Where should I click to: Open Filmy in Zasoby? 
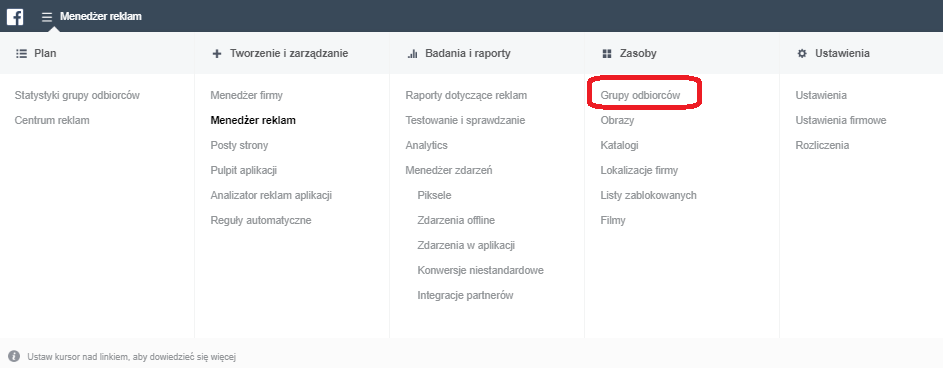tap(613, 220)
